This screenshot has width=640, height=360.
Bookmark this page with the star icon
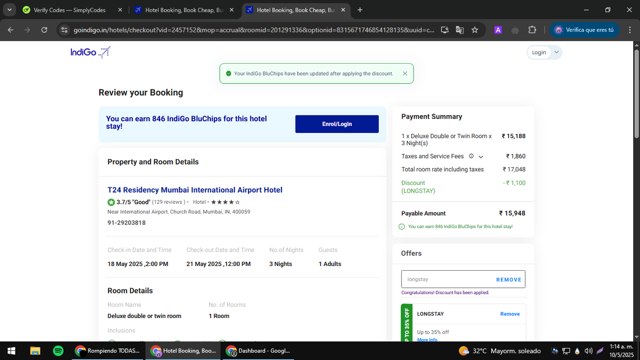(x=475, y=30)
